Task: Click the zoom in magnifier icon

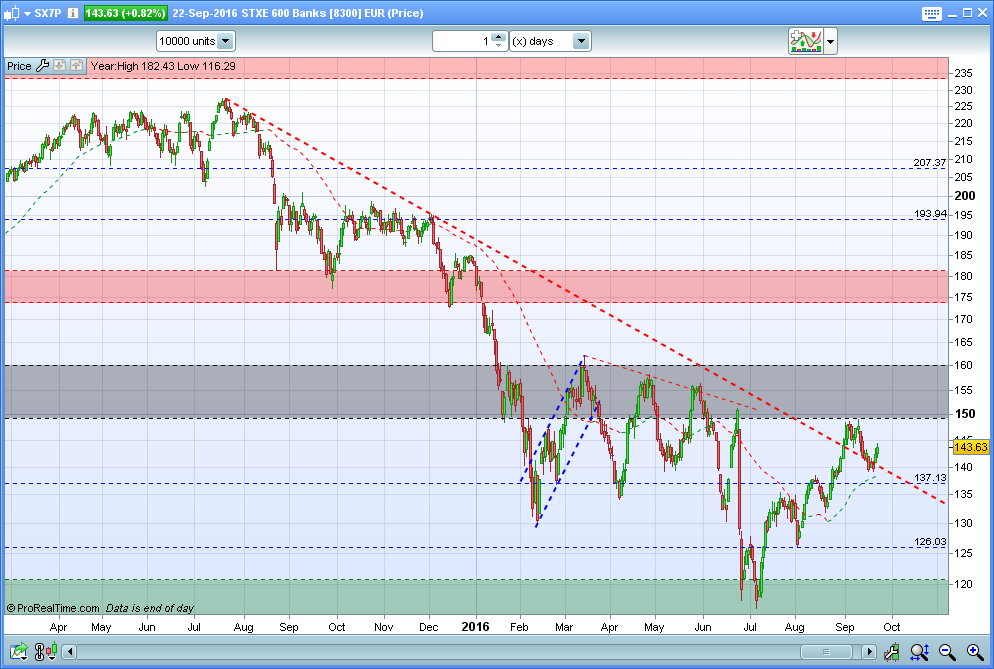Action: coord(975,651)
